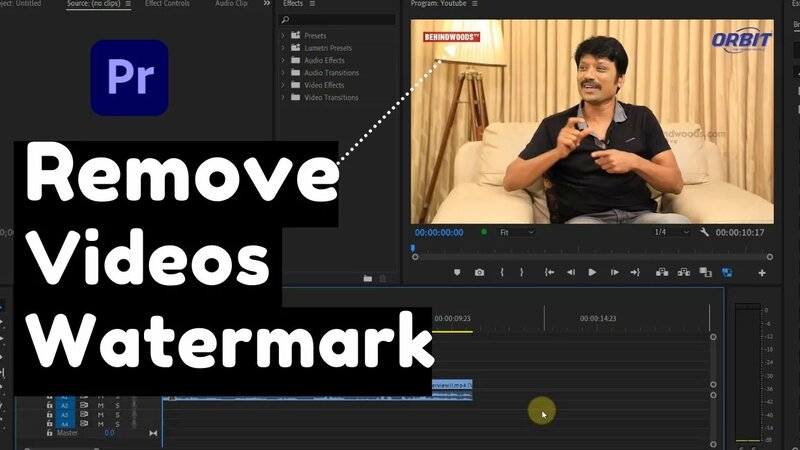The height and width of the screenshot is (450, 800).
Task: Select the Program: Youtube tab
Action: point(438,4)
